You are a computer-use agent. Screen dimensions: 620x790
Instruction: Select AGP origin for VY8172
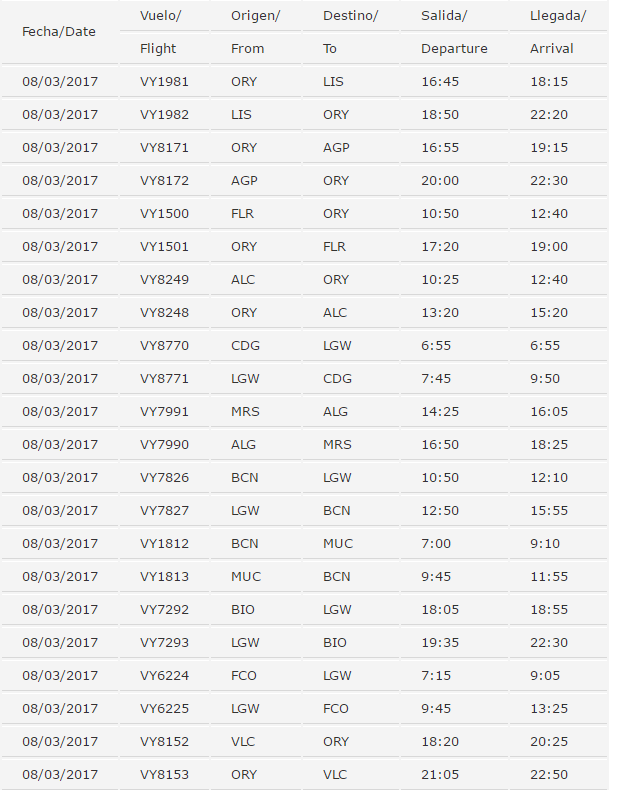pyautogui.click(x=244, y=180)
